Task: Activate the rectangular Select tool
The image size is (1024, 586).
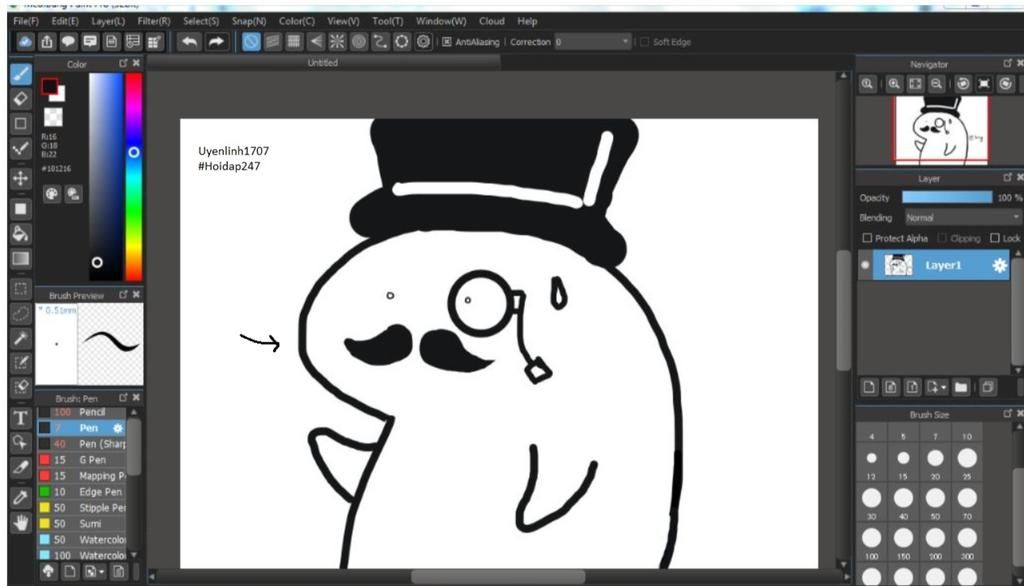Action: 21,289
